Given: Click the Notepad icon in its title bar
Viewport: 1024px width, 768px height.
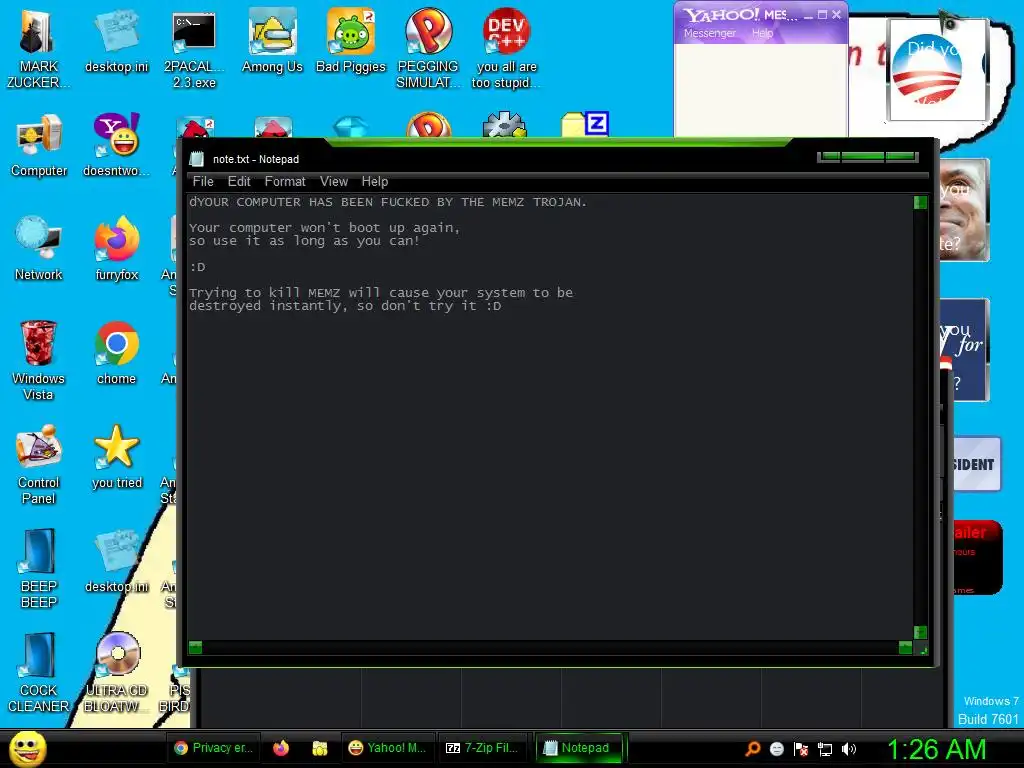Looking at the screenshot, I should (197, 159).
